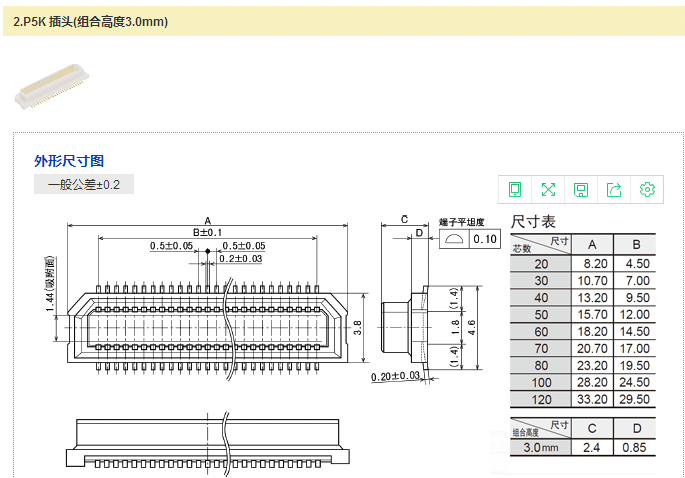The width and height of the screenshot is (685, 478).
Task: Click the share export arrow icon
Action: pyautogui.click(x=614, y=190)
